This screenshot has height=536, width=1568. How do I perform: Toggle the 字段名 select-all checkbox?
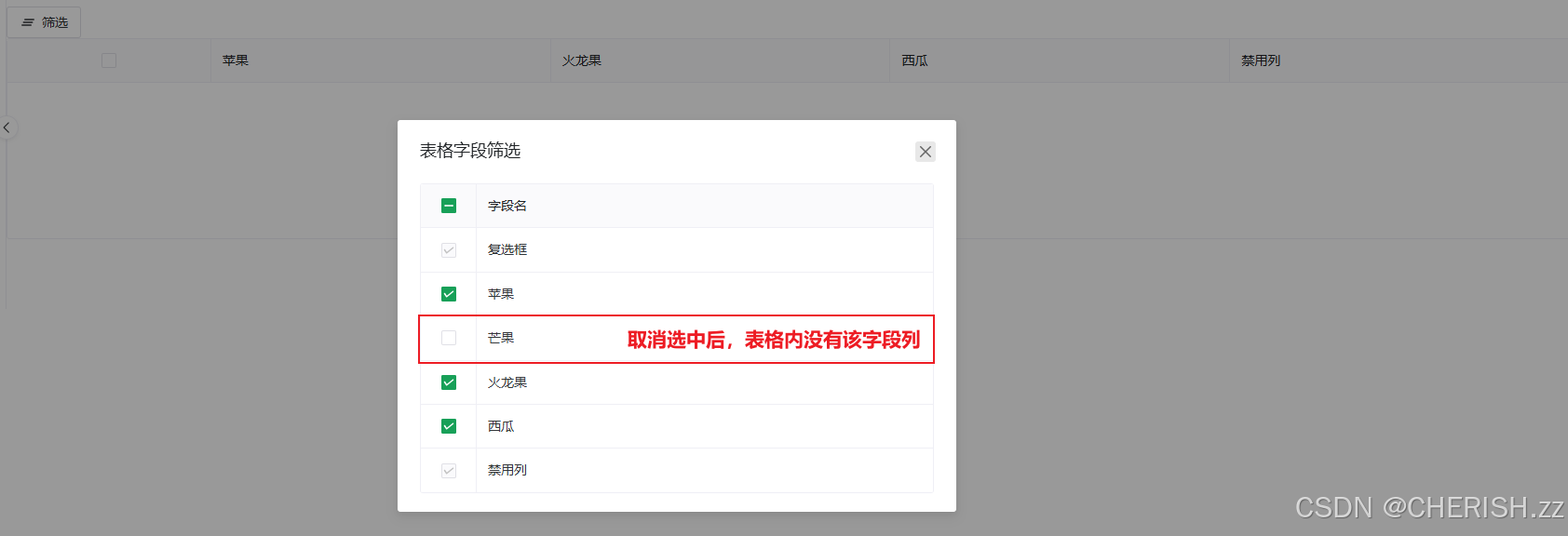point(449,206)
